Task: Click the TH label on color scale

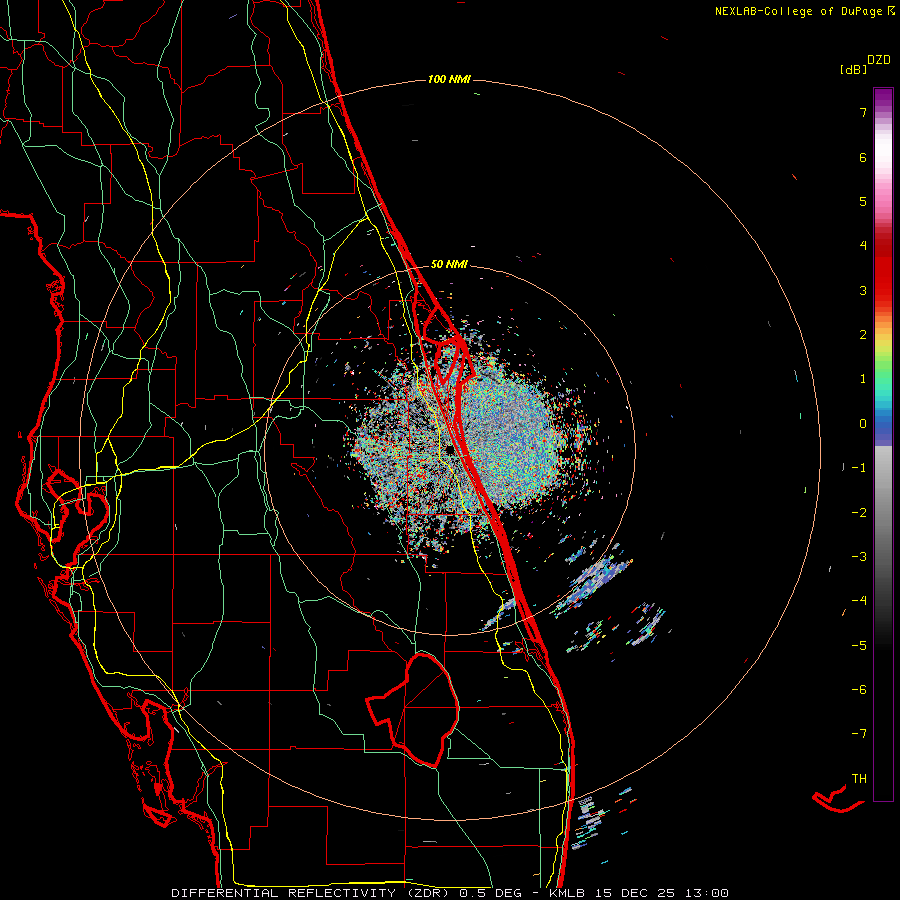Action: (859, 779)
